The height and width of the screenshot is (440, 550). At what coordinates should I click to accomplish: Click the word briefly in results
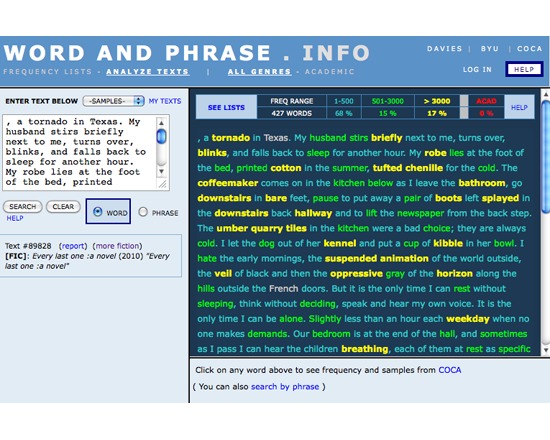(387, 138)
